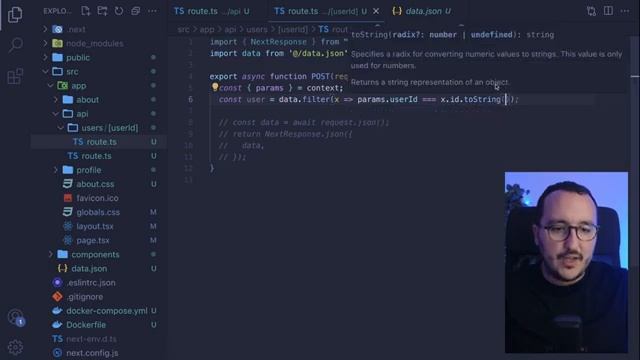Open the Extensions view in activity bar
The width and height of the screenshot is (640, 360).
15,76
